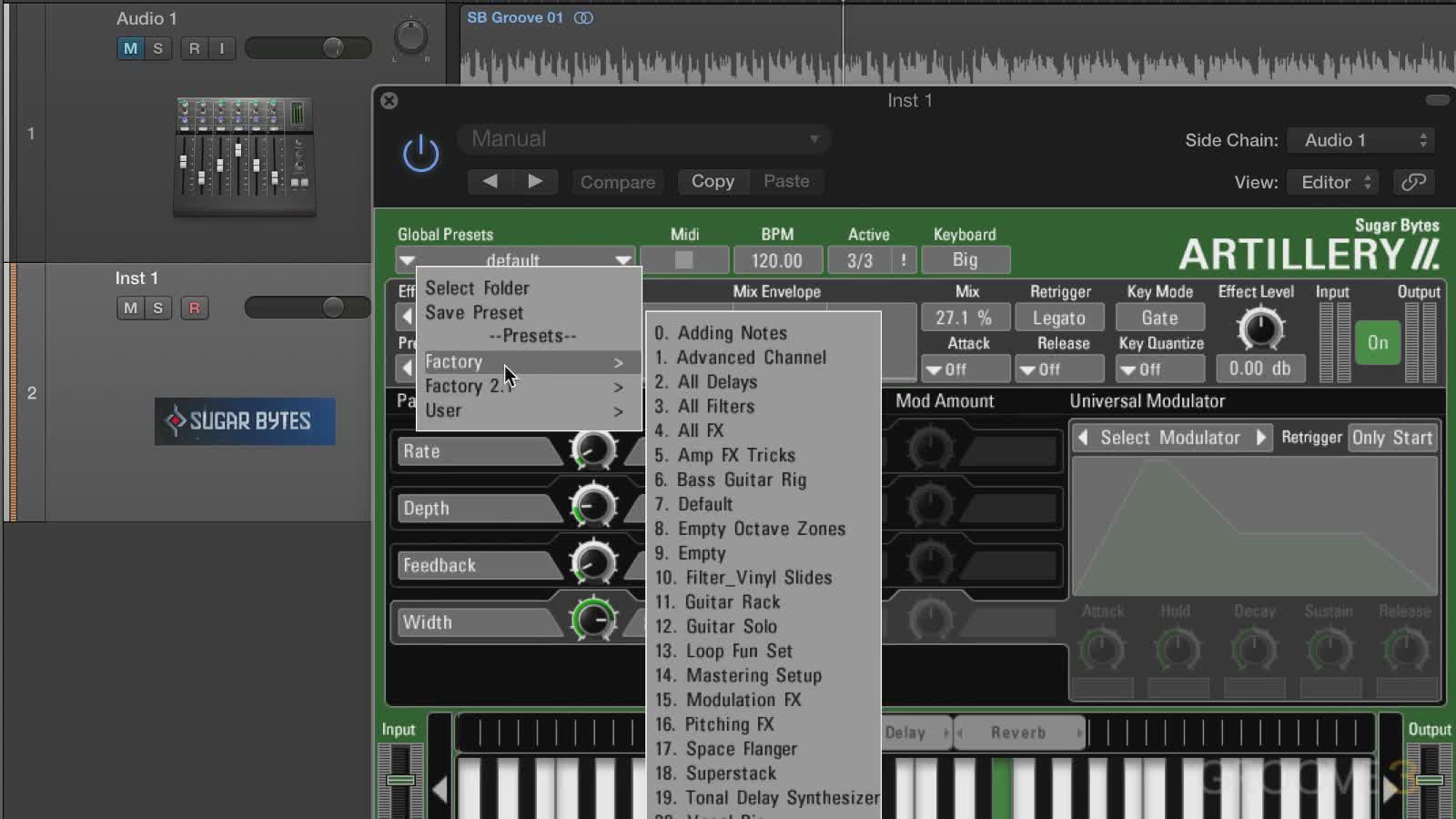
Task: Load preset 11. Guitar Rack
Action: (763, 602)
